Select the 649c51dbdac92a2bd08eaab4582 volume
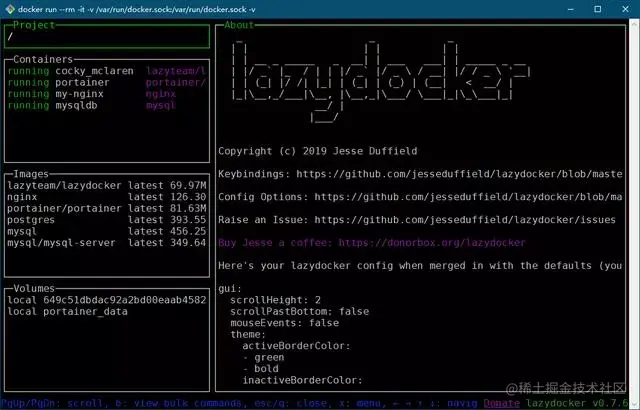 point(107,300)
